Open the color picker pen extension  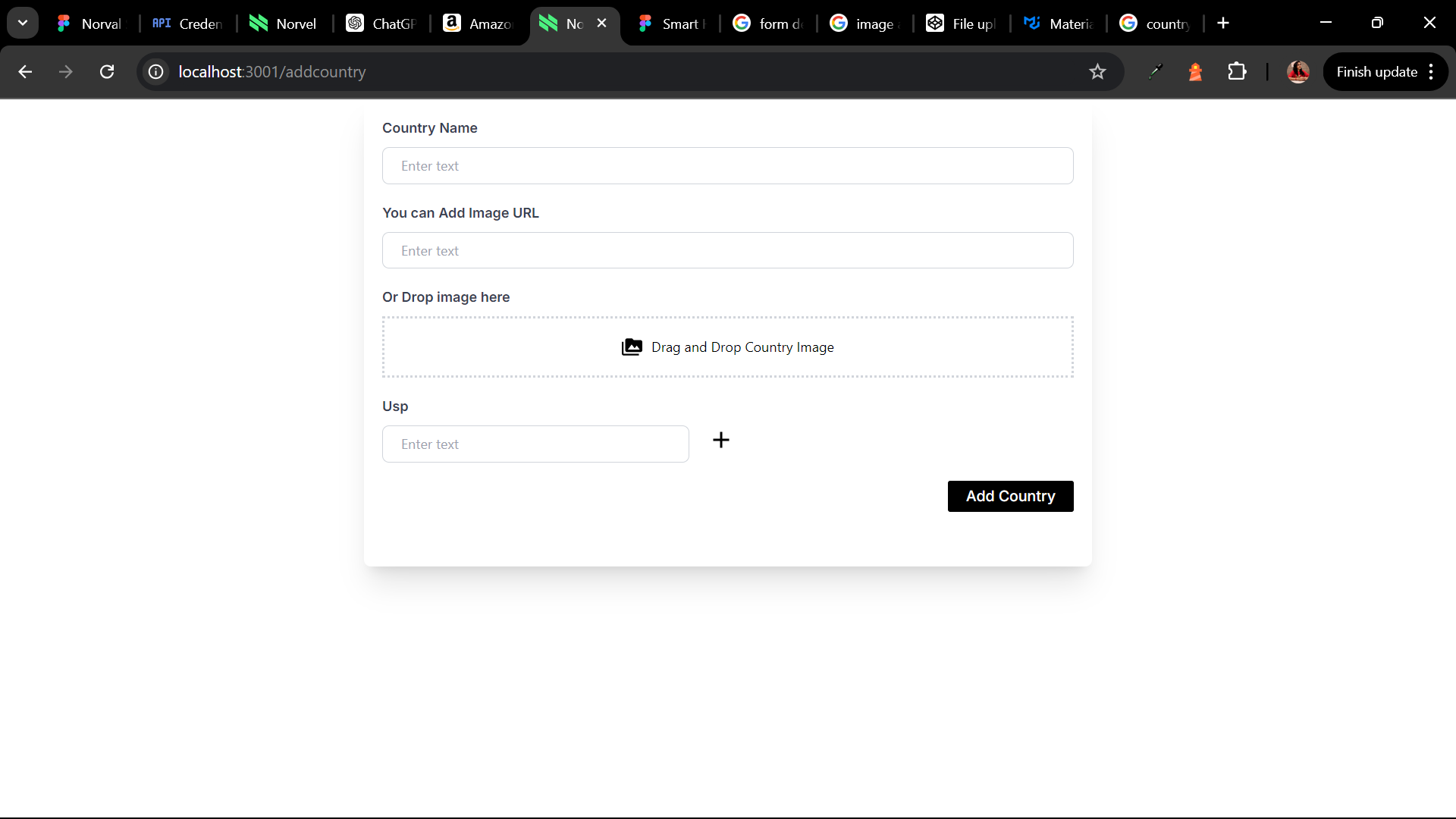click(x=1154, y=71)
